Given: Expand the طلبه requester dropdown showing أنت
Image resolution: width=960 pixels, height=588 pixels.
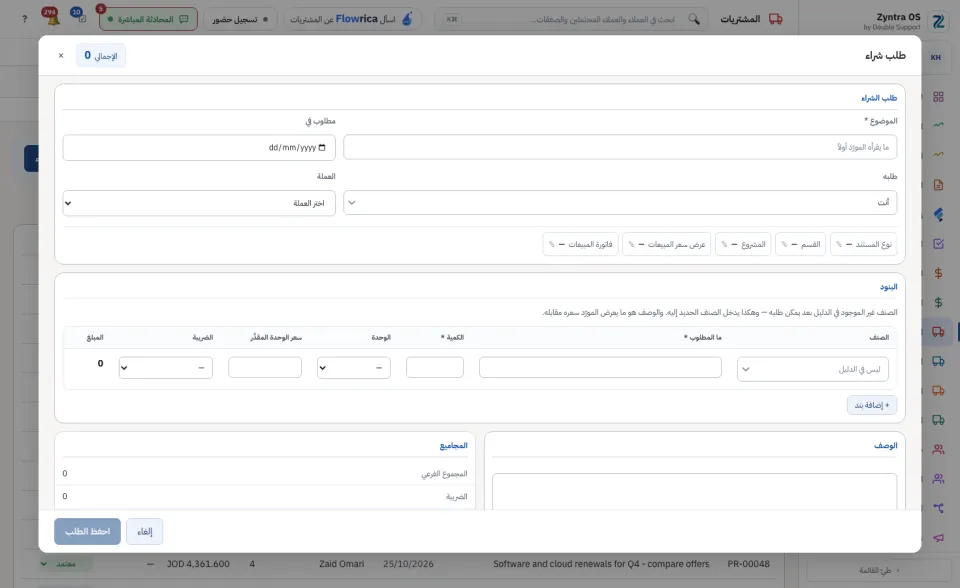Looking at the screenshot, I should tap(620, 203).
